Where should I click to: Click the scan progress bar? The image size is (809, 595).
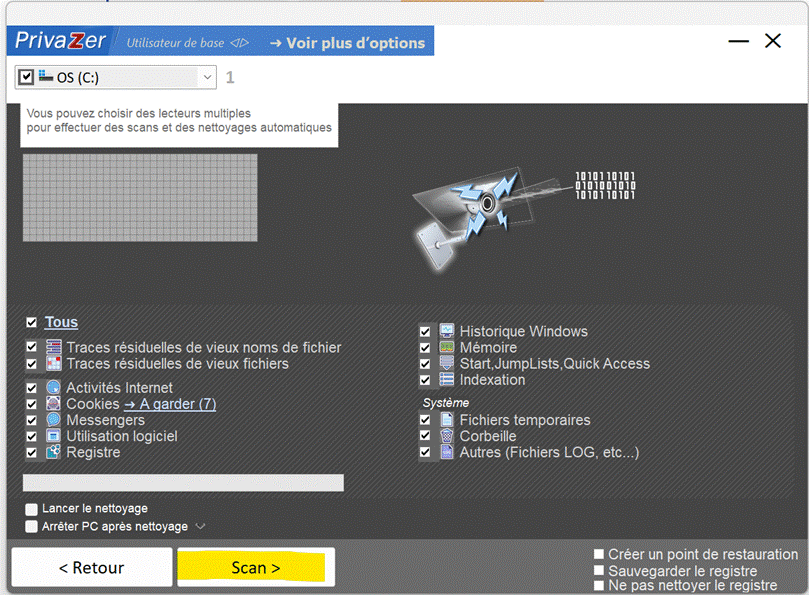pos(183,483)
